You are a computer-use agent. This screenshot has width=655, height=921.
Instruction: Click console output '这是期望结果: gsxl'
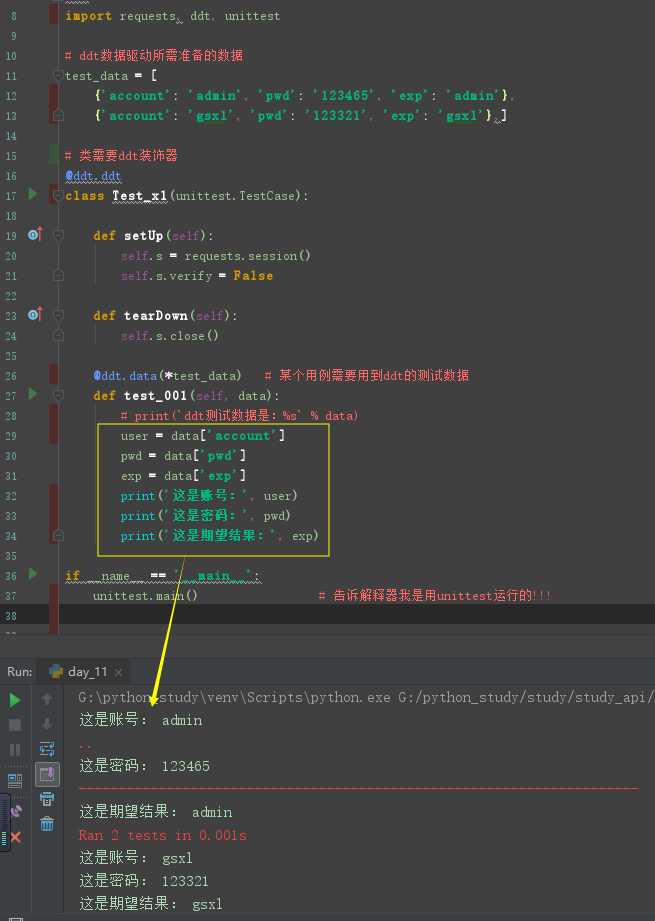click(x=151, y=903)
